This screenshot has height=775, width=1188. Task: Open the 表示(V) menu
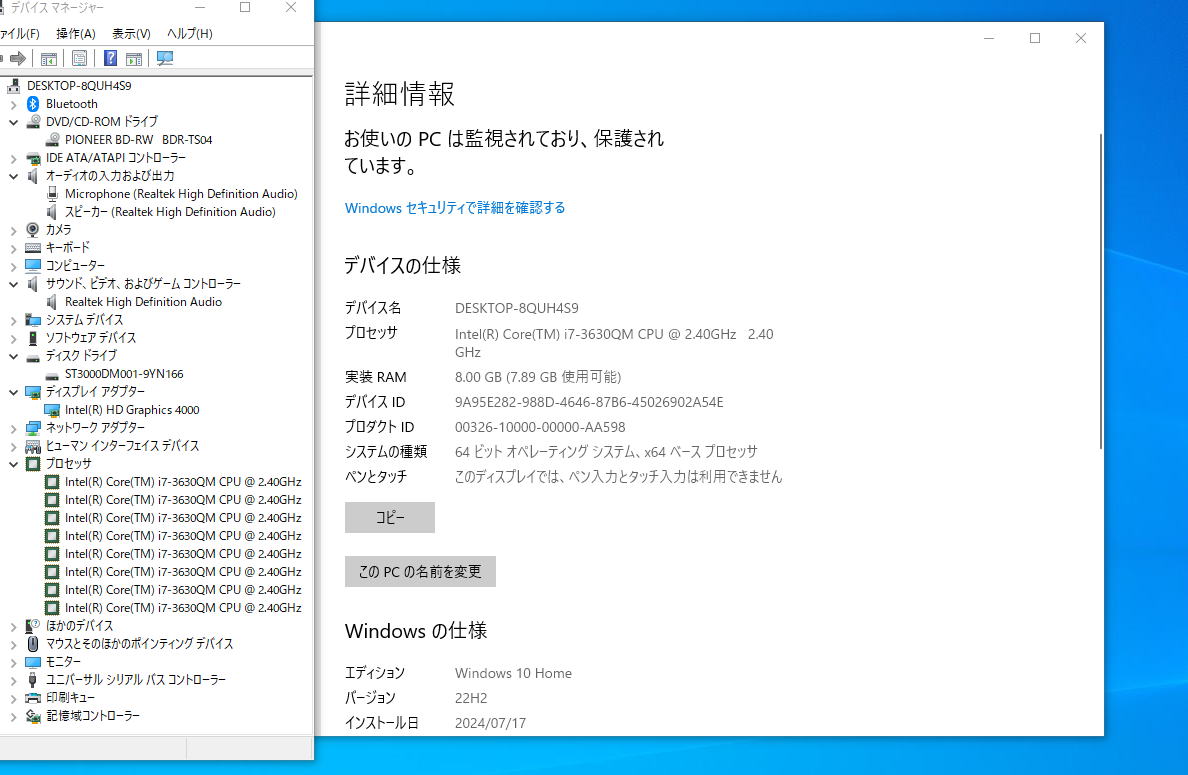131,33
